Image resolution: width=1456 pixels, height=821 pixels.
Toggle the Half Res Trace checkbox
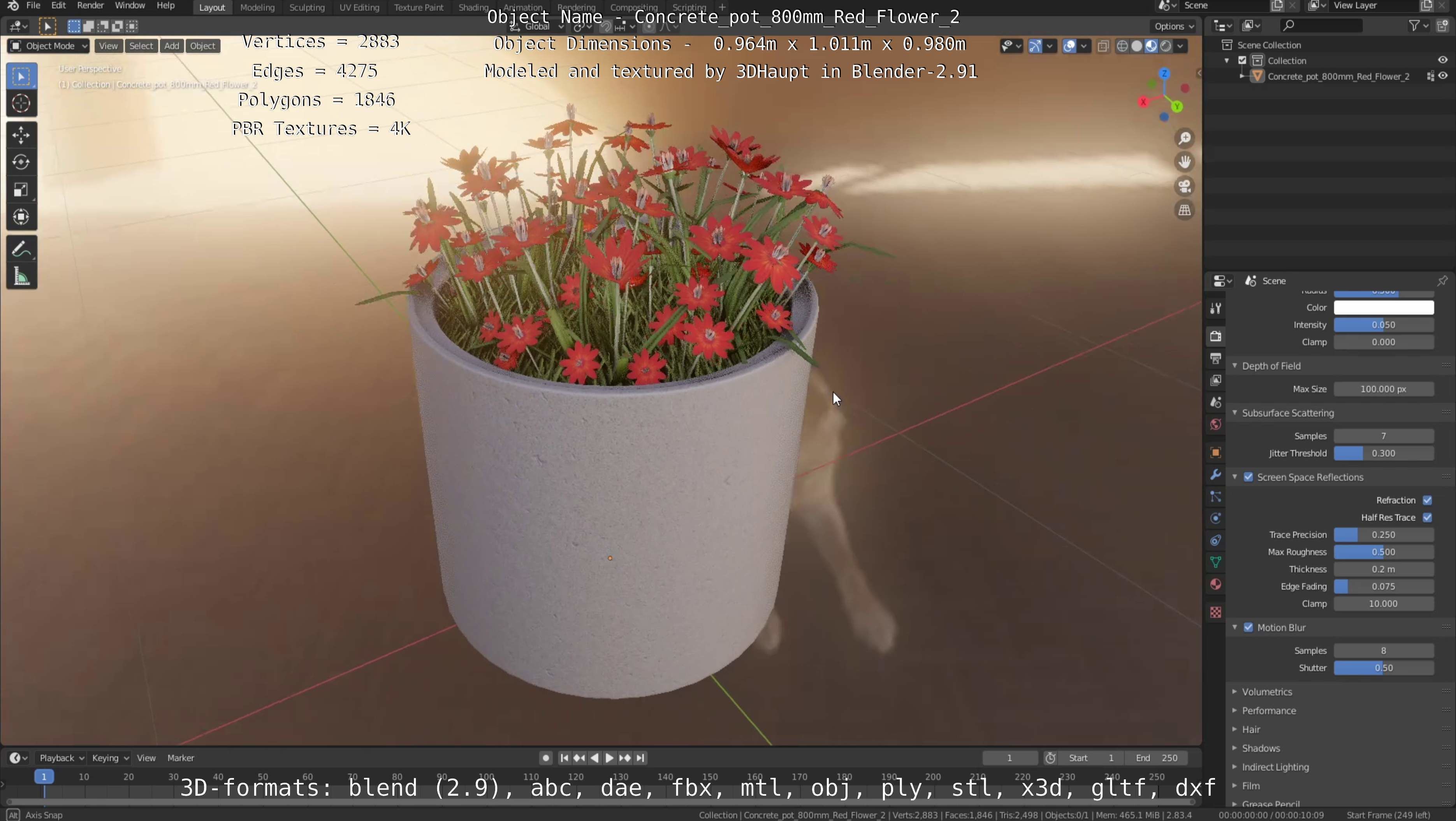1427,518
